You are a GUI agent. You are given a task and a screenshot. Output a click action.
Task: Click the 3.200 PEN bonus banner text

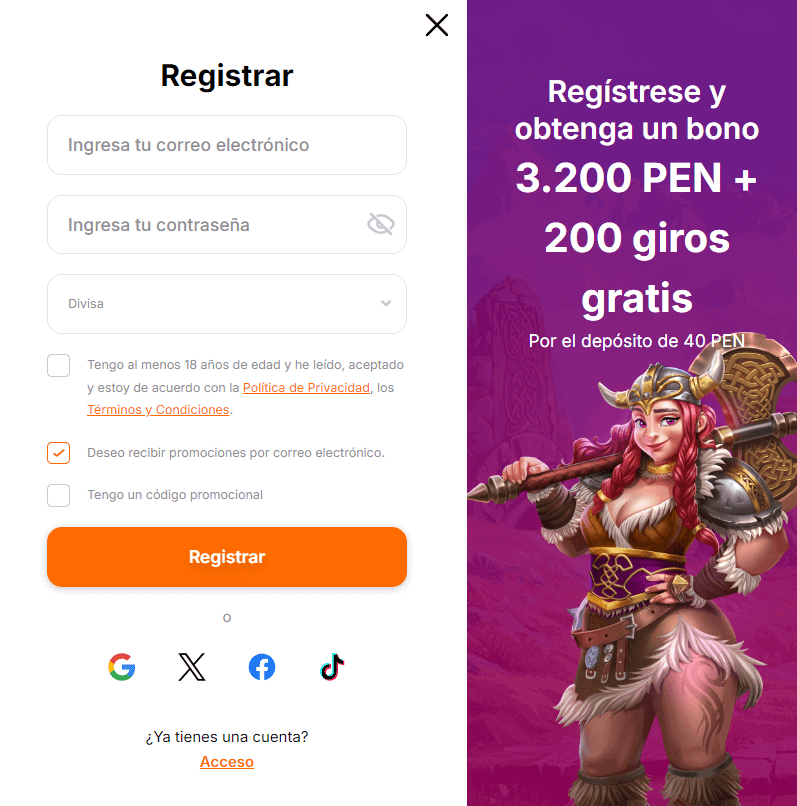coord(637,178)
